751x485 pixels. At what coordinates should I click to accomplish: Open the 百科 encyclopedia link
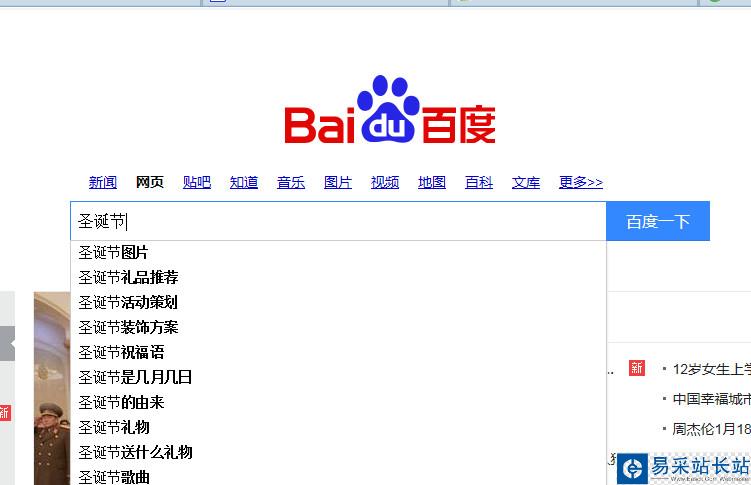point(478,182)
